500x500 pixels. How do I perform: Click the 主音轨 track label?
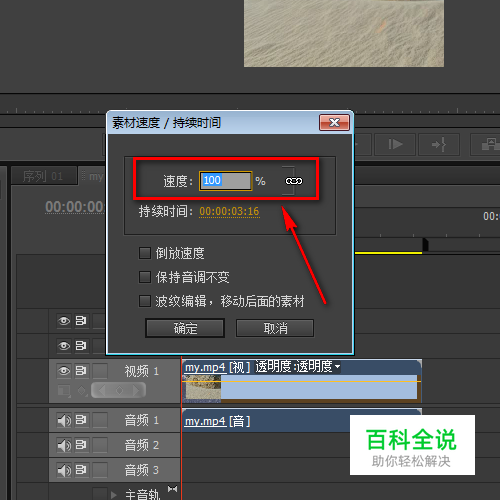point(143,494)
